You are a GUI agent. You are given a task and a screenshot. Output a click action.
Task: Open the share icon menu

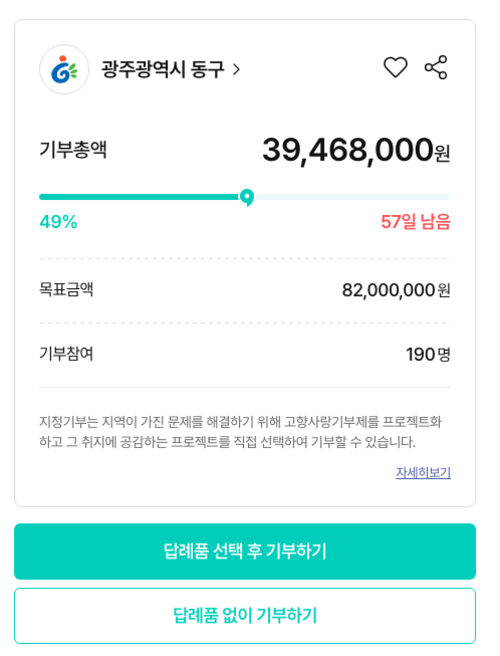point(436,67)
